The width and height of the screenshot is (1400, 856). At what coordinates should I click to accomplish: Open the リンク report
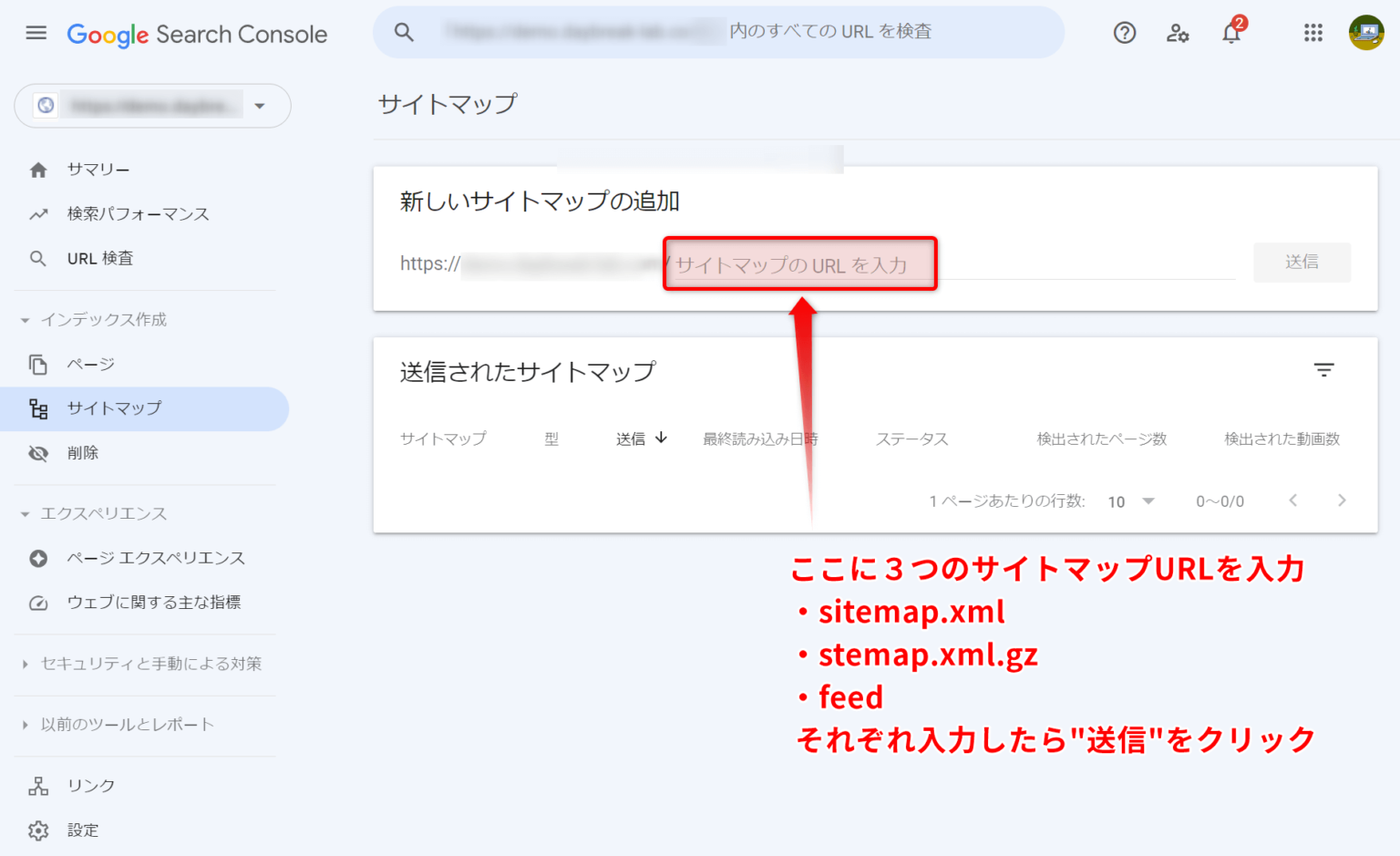[x=90, y=785]
